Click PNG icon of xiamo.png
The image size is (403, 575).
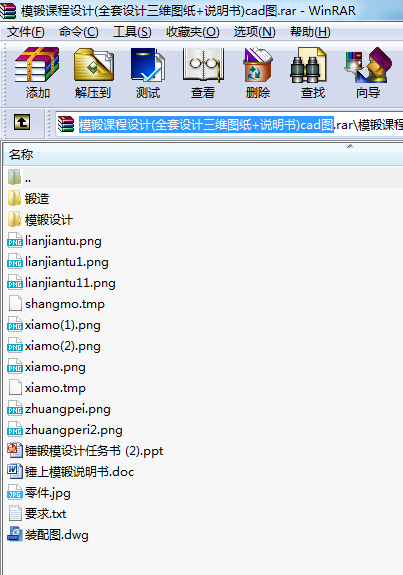coord(15,366)
